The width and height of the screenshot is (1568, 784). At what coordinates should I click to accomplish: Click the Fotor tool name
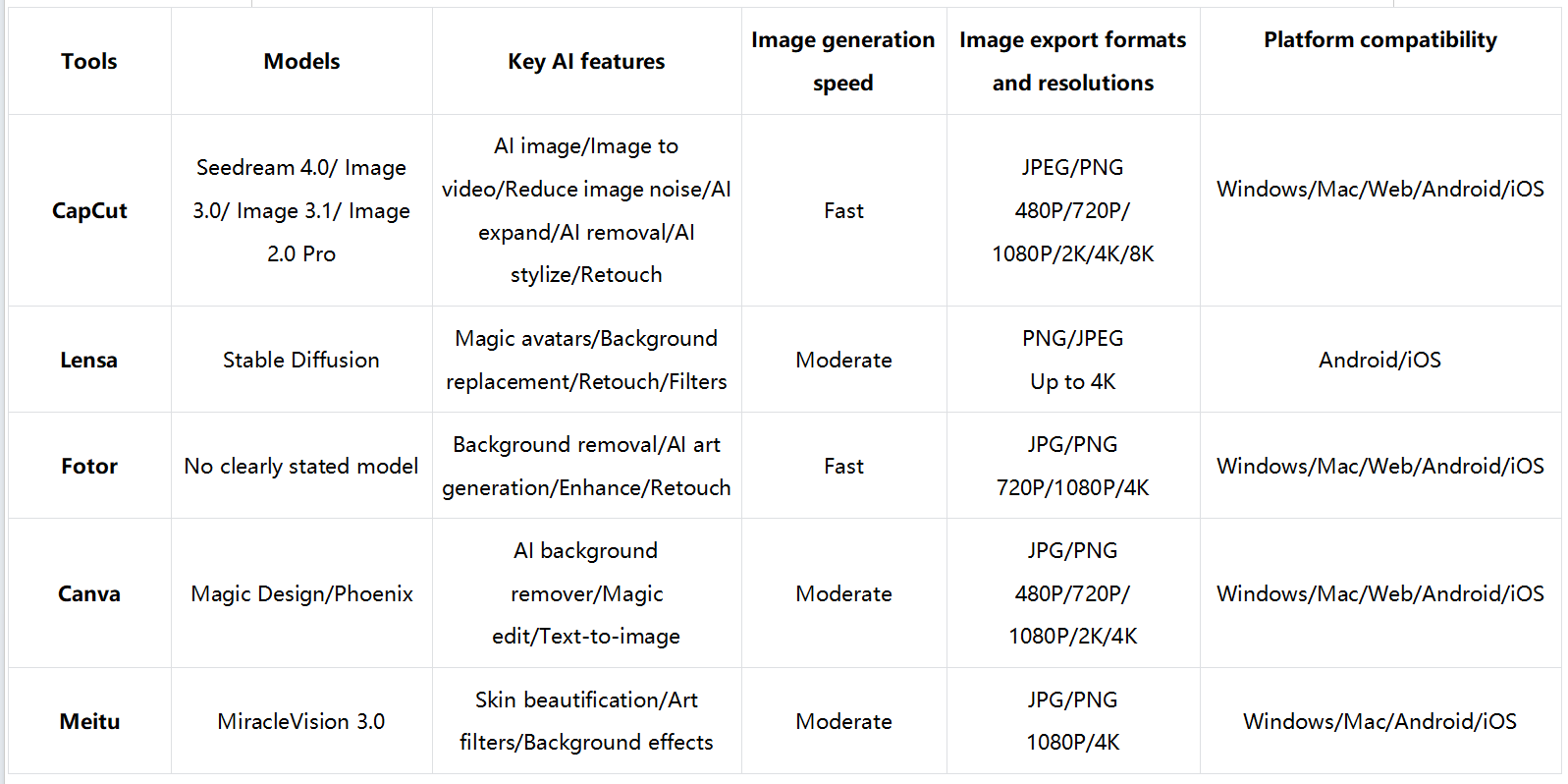tap(89, 467)
